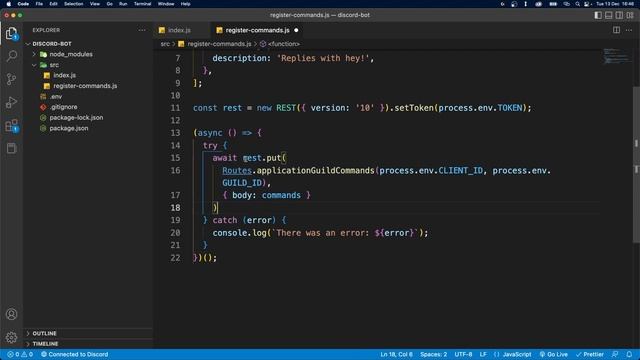640x360 pixels.
Task: Click the <function> breadcrumb segment
Action: pos(284,44)
